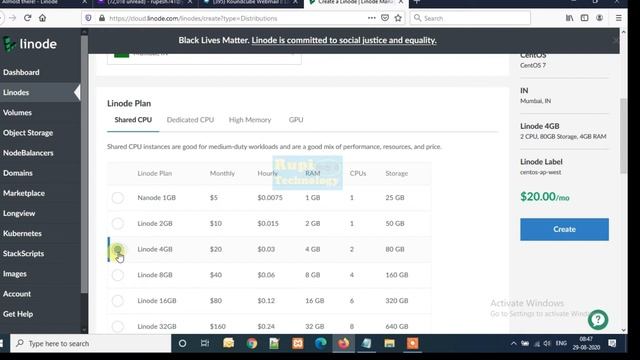Image resolution: width=640 pixels, height=360 pixels.
Task: Select the Nanode 1GB plan radio button
Action: [x=118, y=198]
